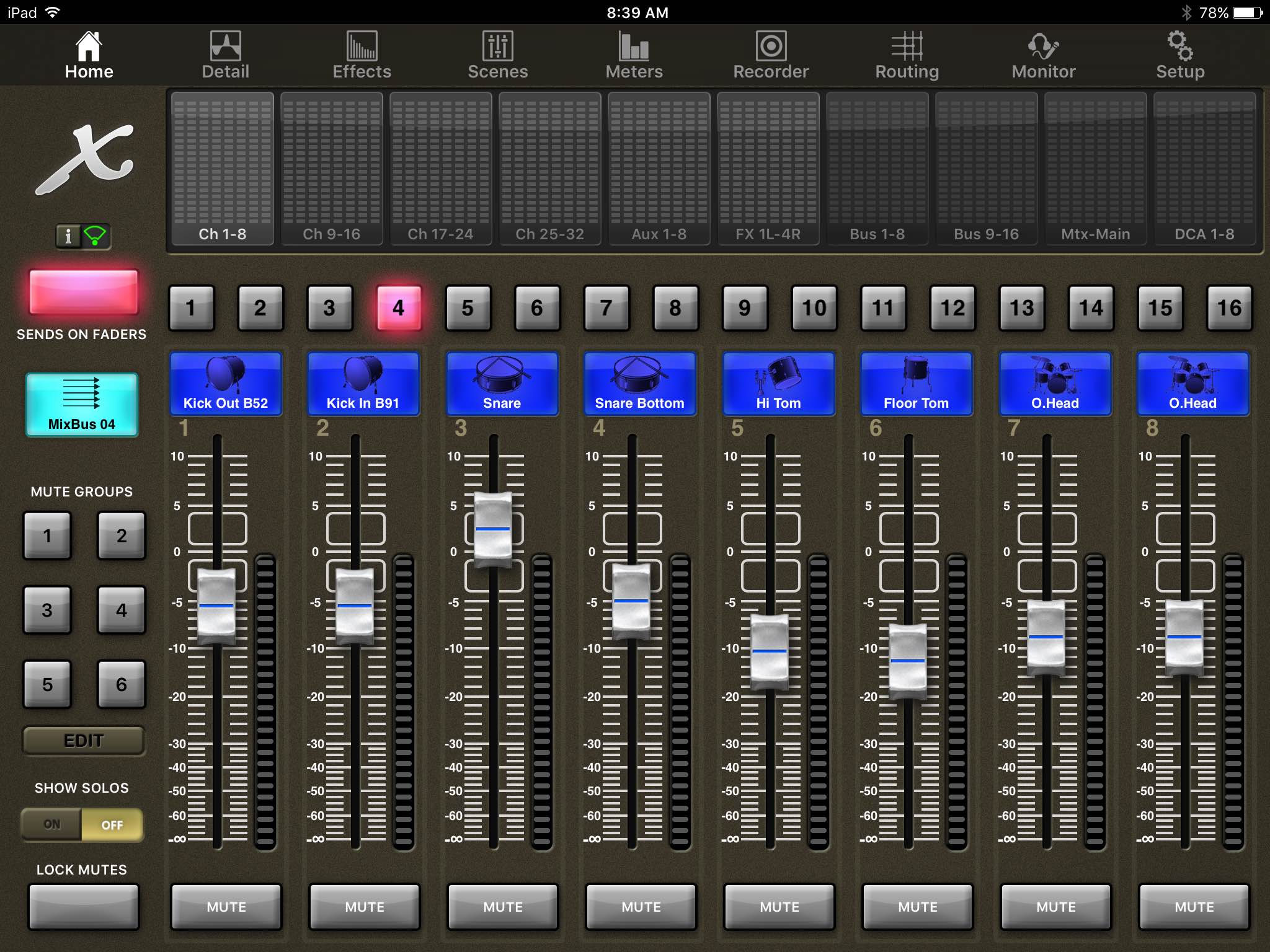
Task: Open the MixBus 04 selector
Action: pyautogui.click(x=82, y=406)
